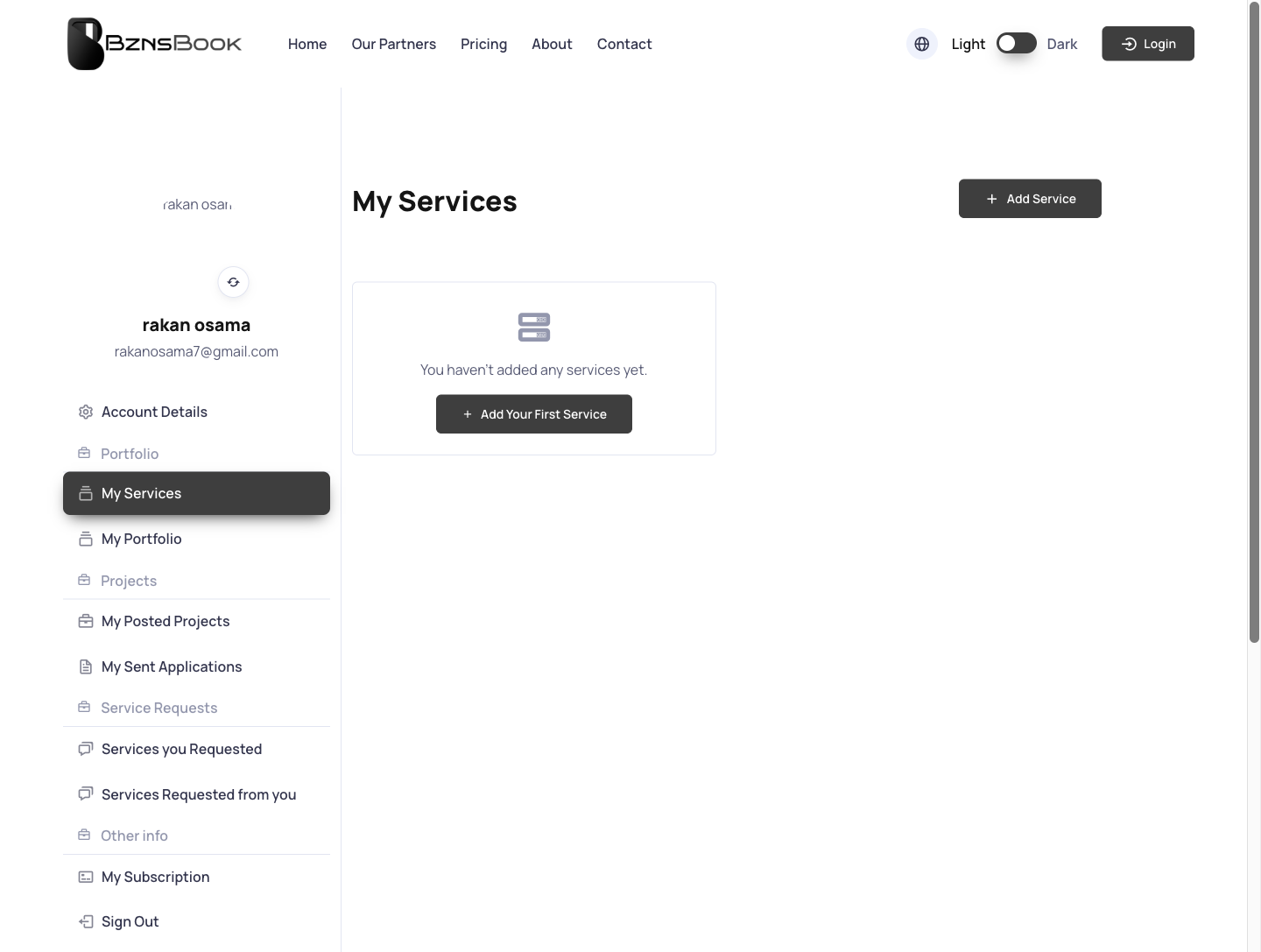Open My Posted Projects label

click(x=166, y=621)
